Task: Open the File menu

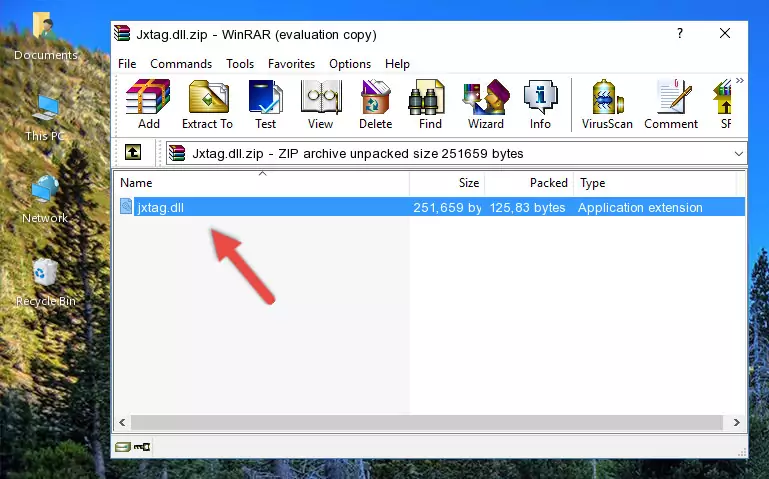Action: (127, 64)
